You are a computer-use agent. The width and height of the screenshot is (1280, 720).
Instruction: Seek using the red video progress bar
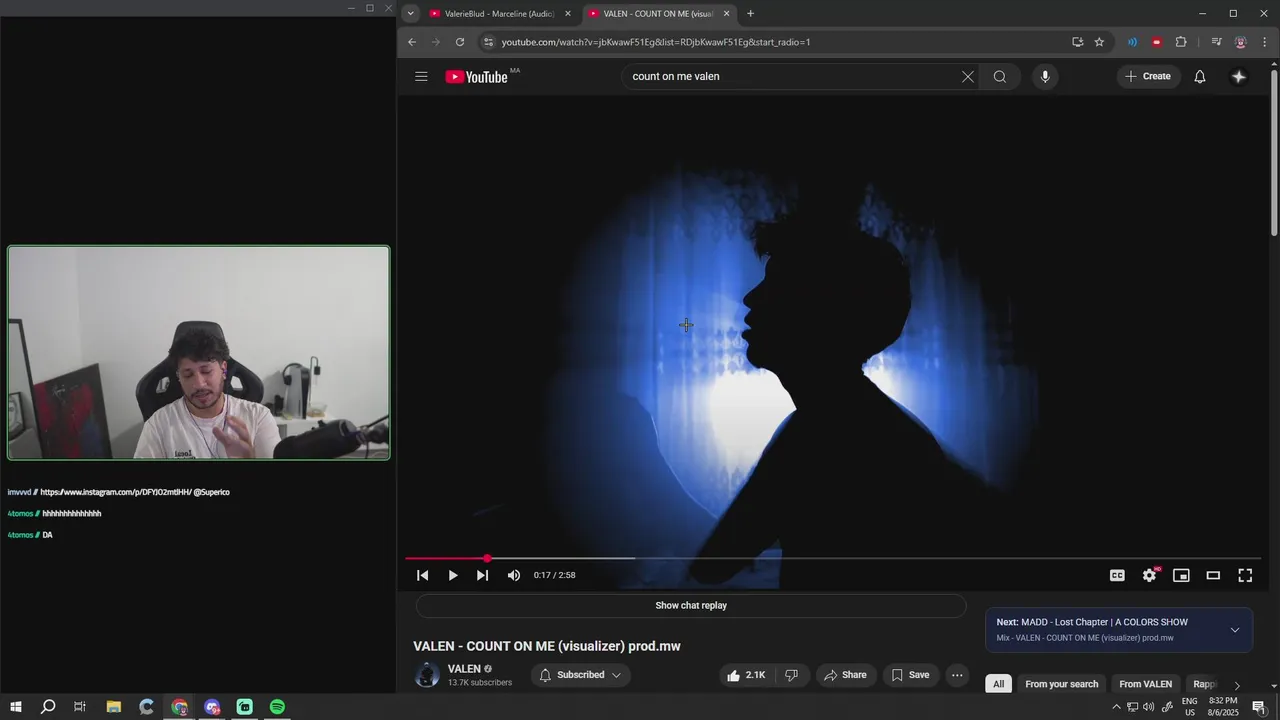coord(833,558)
